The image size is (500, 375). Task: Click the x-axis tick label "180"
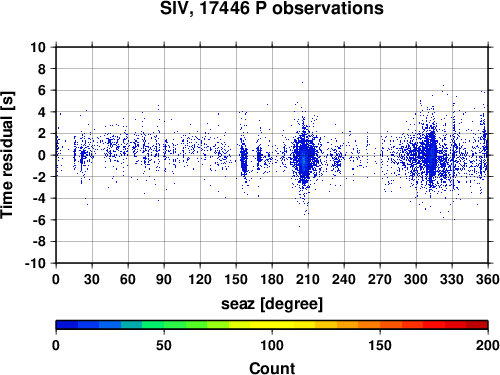pyautogui.click(x=272, y=279)
